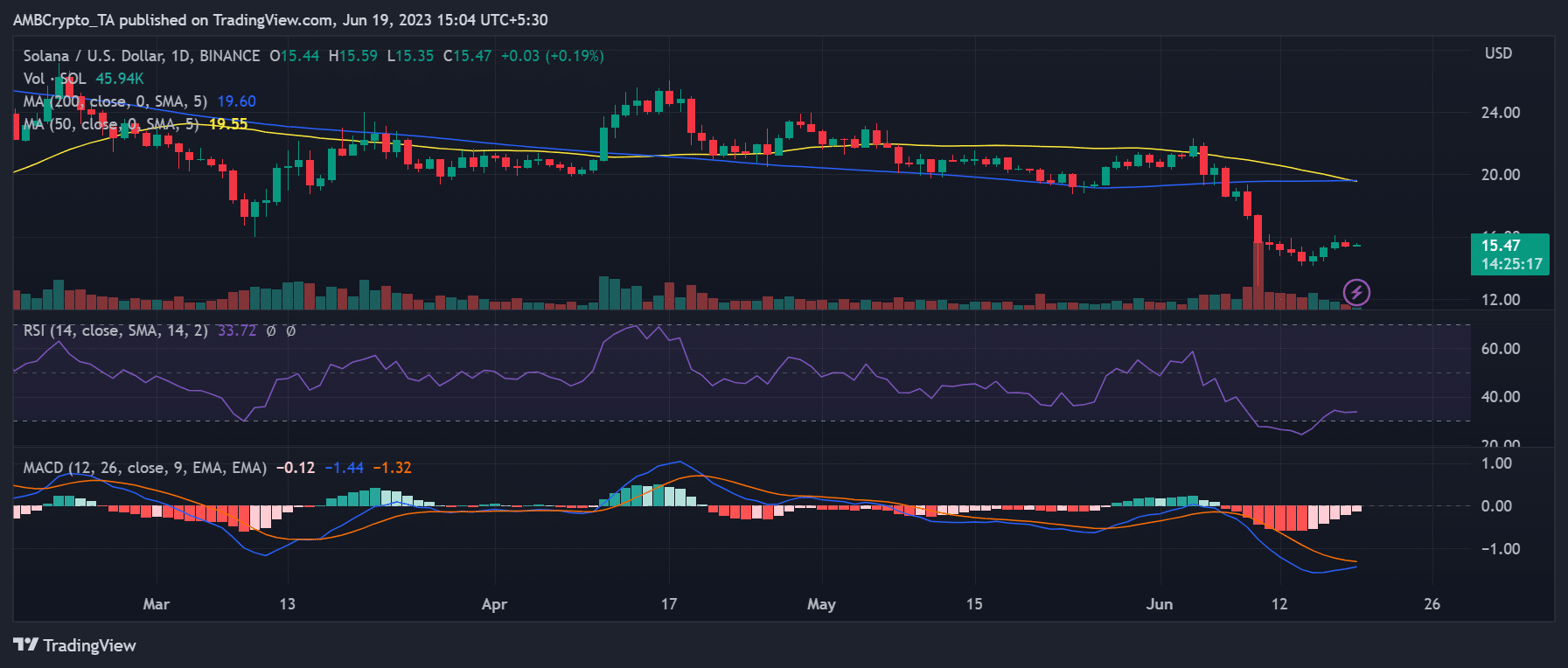The height and width of the screenshot is (668, 1568).
Task: Click the blue 19.60 MA 200 value
Action: point(236,101)
